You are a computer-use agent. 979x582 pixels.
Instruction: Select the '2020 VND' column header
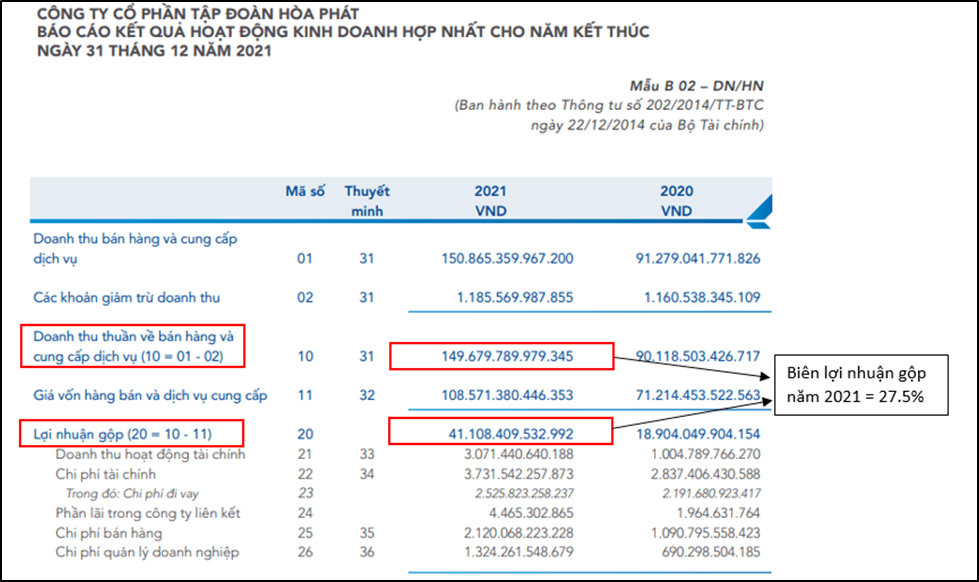(677, 201)
